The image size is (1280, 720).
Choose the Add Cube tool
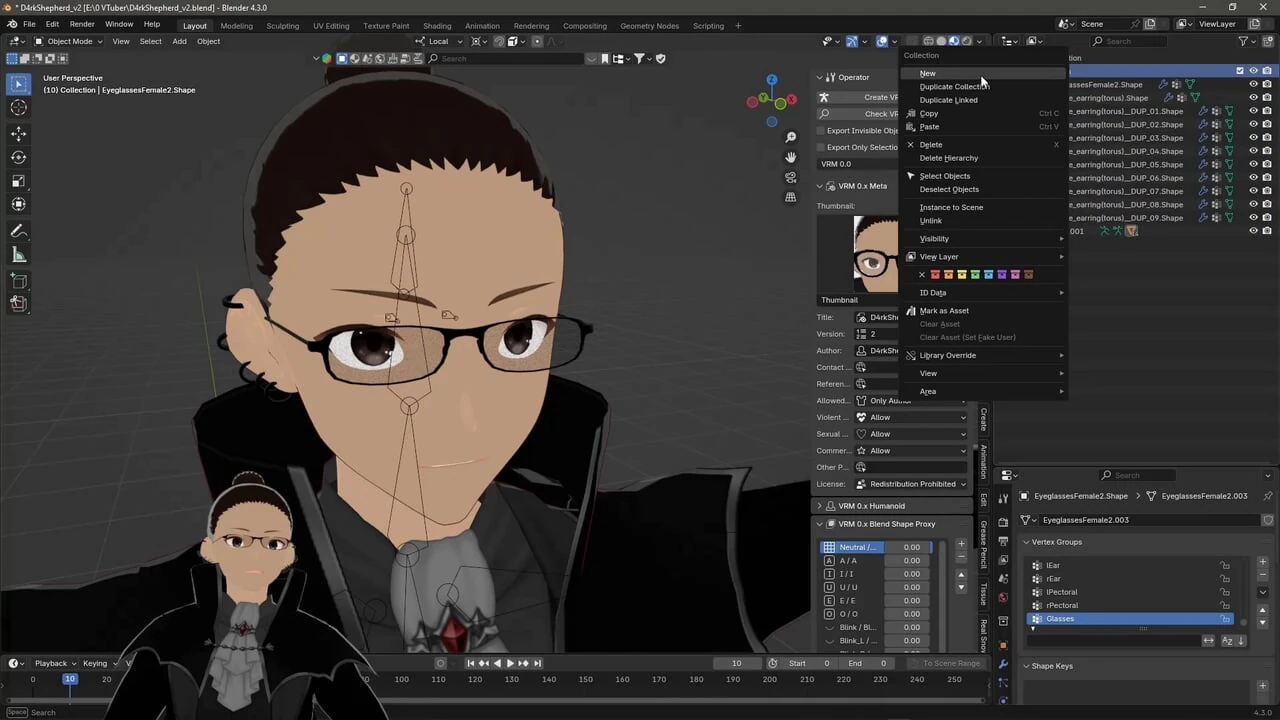click(18, 281)
